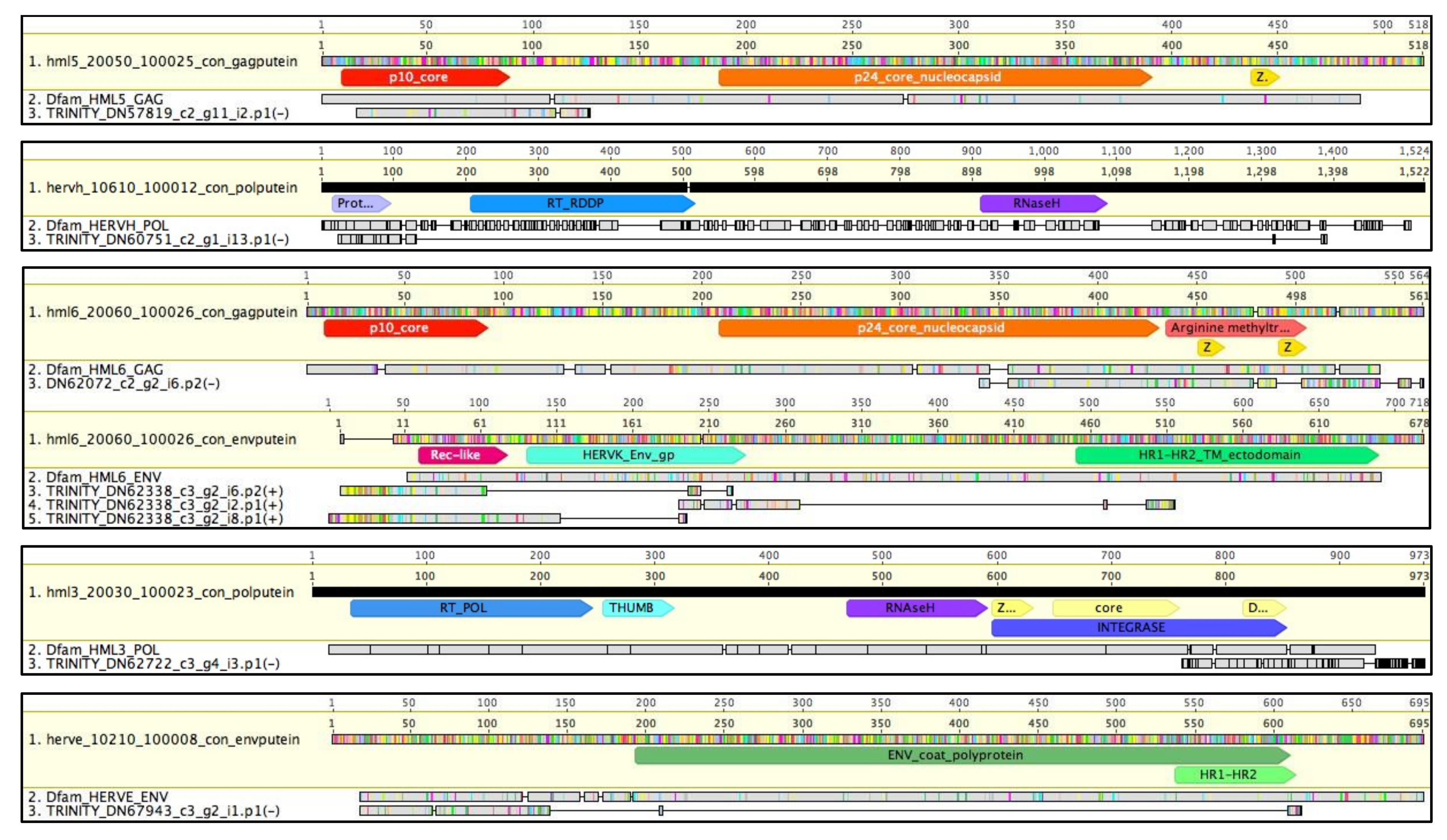Screen dimensions: 1447x840
Task: Select the light green HR1-HR2 annotation
Action: 1235,774
